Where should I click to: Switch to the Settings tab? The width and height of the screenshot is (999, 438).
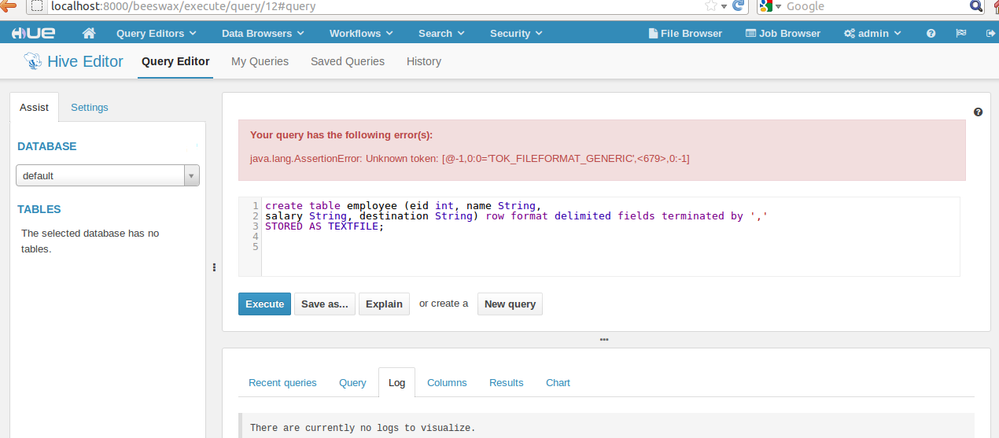tap(89, 107)
